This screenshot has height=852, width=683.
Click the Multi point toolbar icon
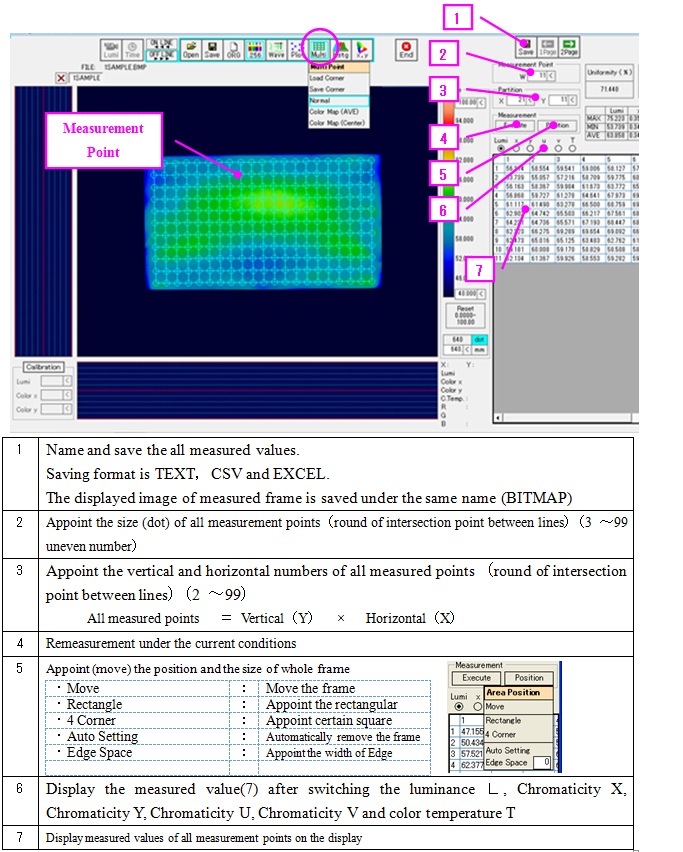[x=318, y=49]
